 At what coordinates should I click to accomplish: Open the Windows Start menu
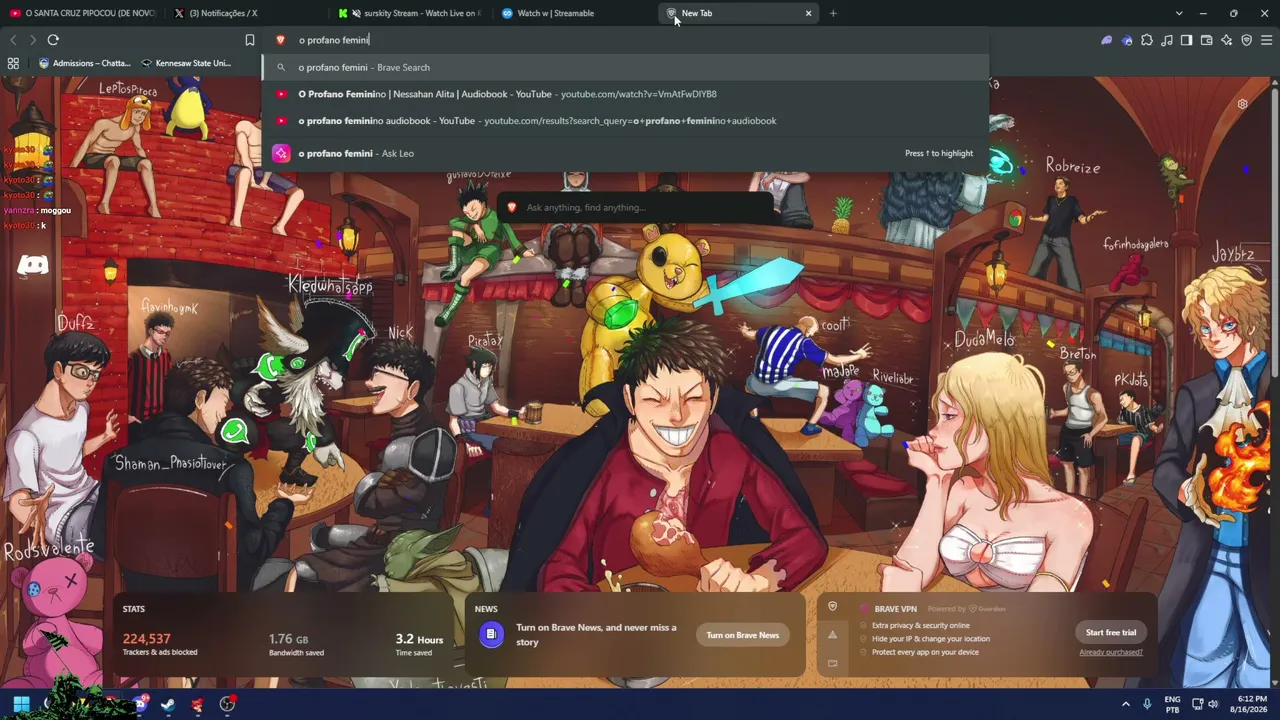pyautogui.click(x=21, y=704)
